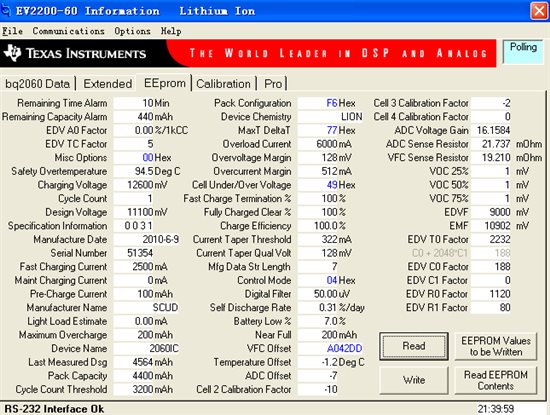The image size is (550, 415).
Task: Select the Charging Voltage value field
Action: [x=147, y=185]
